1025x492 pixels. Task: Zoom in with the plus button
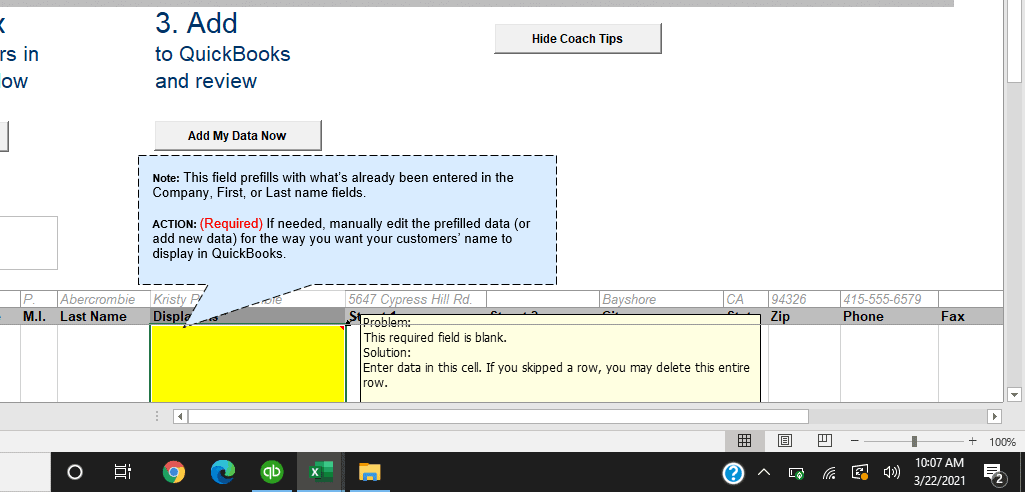pyautogui.click(x=973, y=442)
